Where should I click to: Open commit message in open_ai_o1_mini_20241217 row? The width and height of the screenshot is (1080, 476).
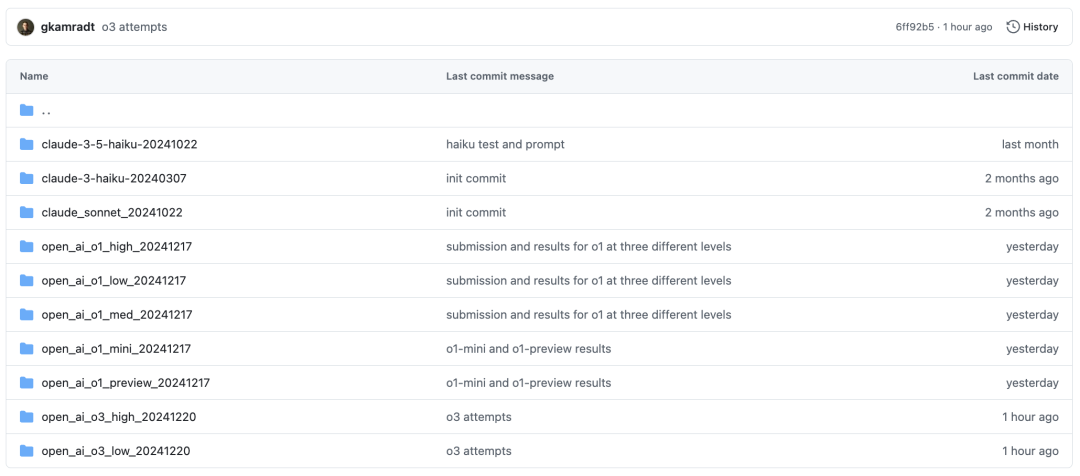528,349
